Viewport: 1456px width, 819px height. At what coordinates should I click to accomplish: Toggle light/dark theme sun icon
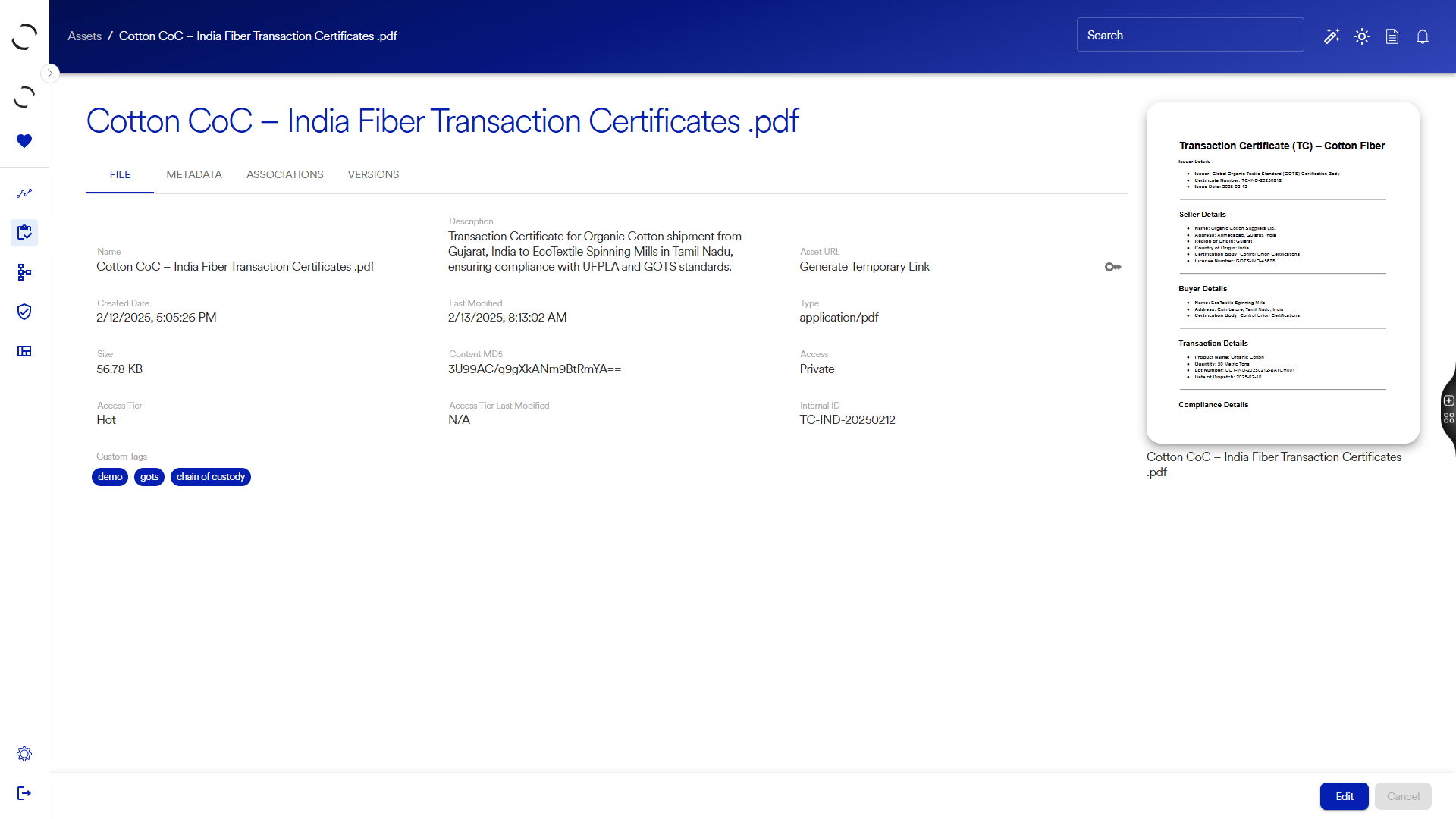[1362, 36]
